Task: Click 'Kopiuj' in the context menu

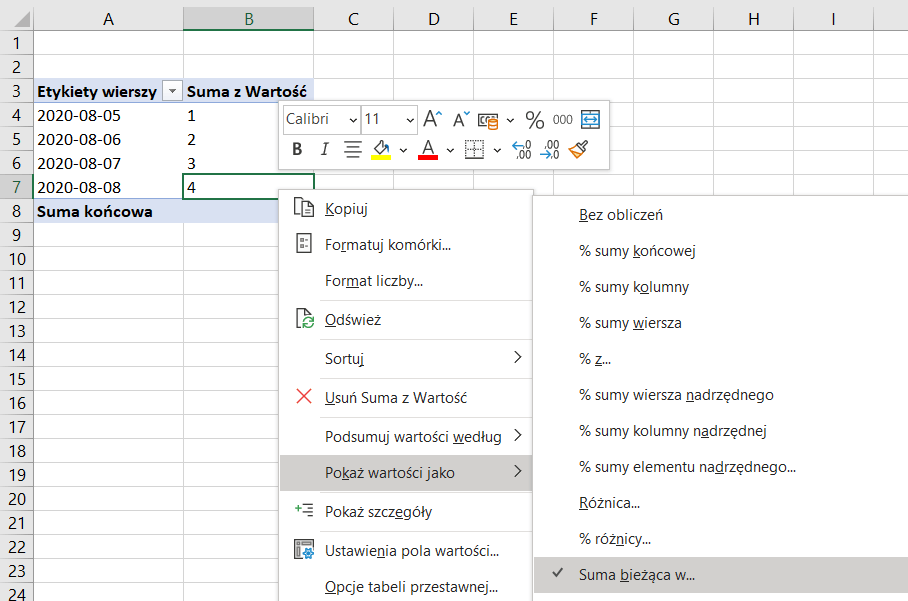Action: [346, 209]
